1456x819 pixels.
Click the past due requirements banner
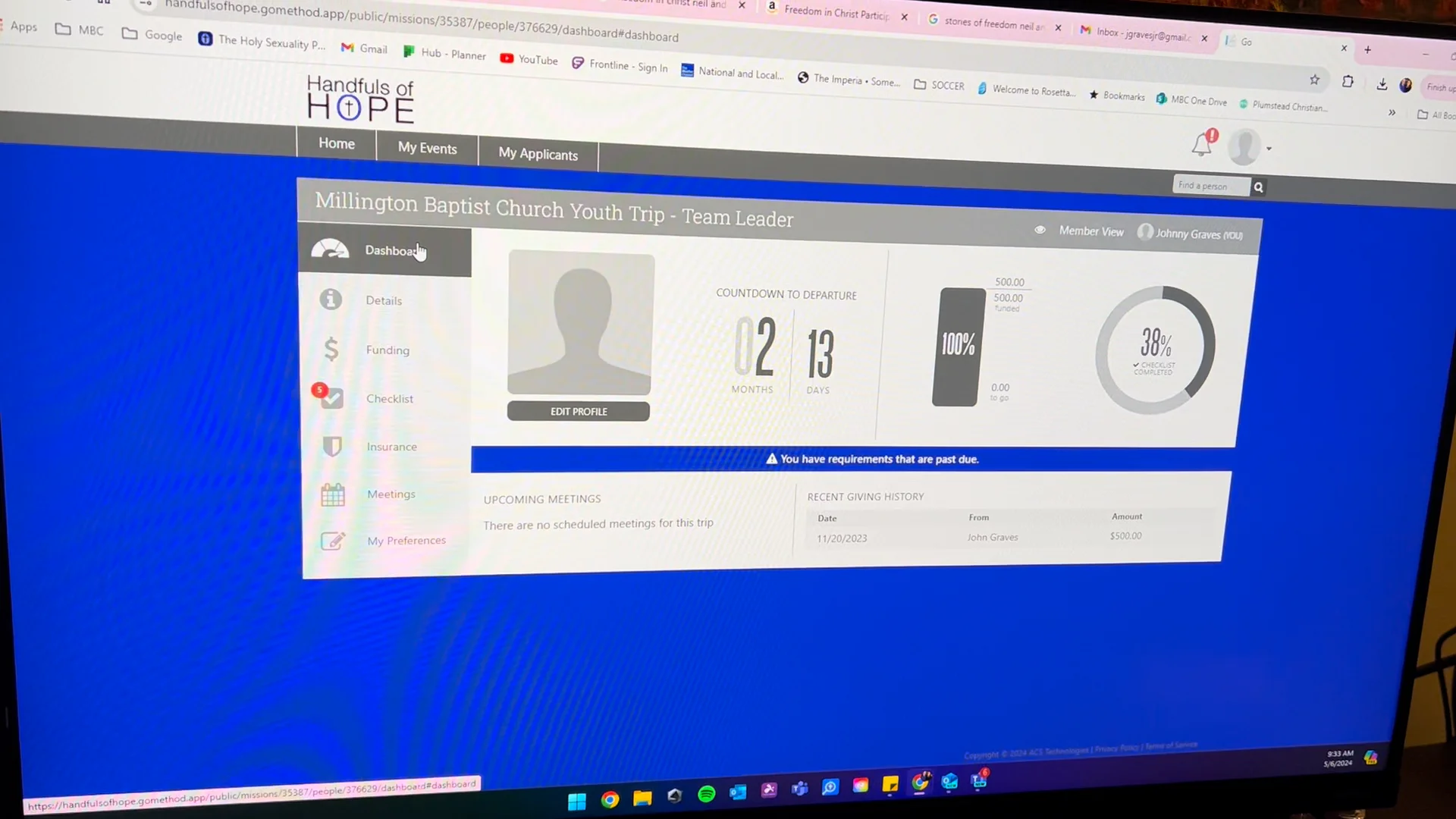[872, 459]
